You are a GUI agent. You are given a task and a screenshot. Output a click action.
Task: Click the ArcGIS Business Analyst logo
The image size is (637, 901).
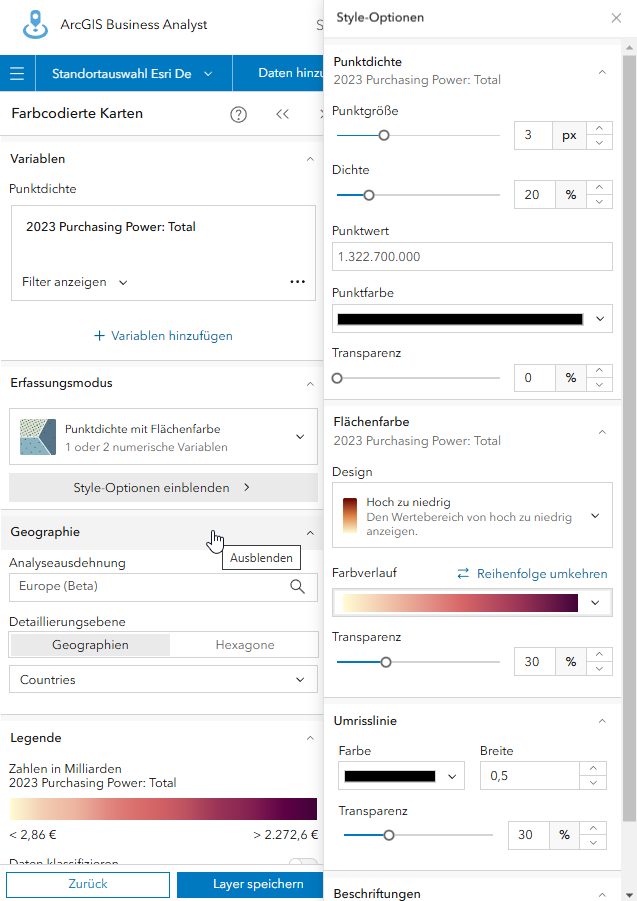tap(35, 25)
